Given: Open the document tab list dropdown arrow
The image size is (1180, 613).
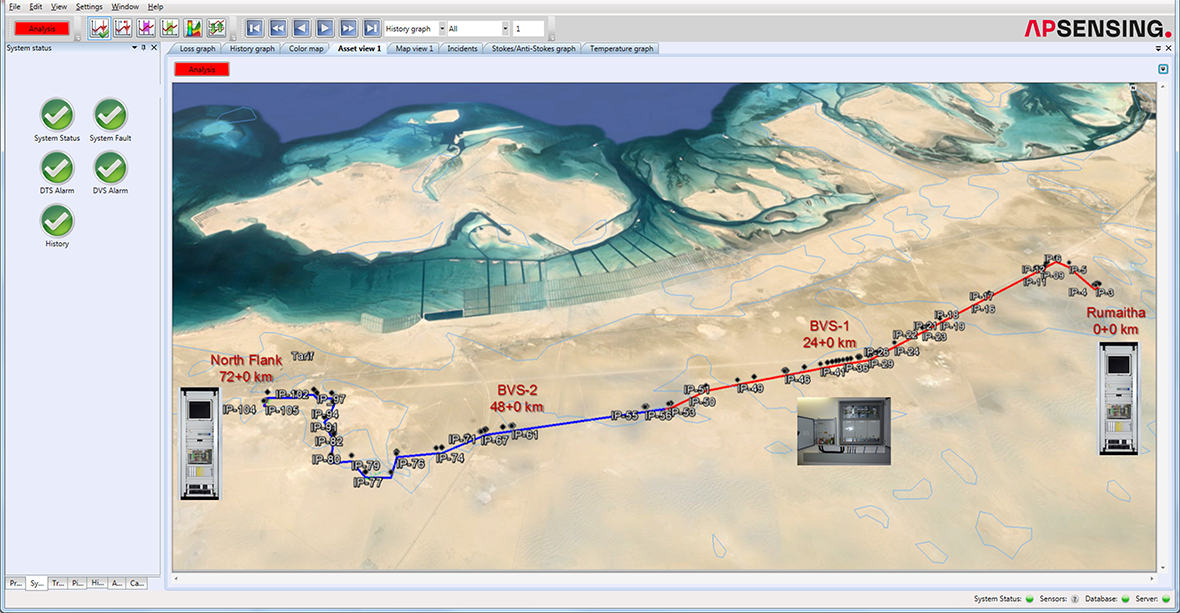Looking at the screenshot, I should pyautogui.click(x=1158, y=48).
